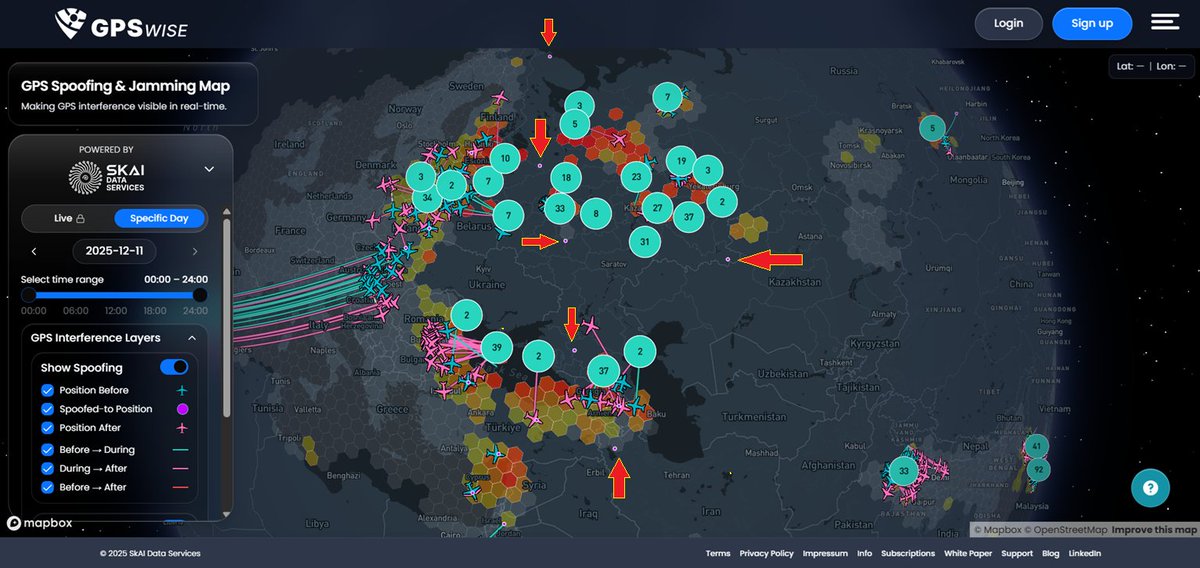The width and height of the screenshot is (1200, 568).
Task: Open cluster marker 8 on map
Action: pyautogui.click(x=596, y=213)
